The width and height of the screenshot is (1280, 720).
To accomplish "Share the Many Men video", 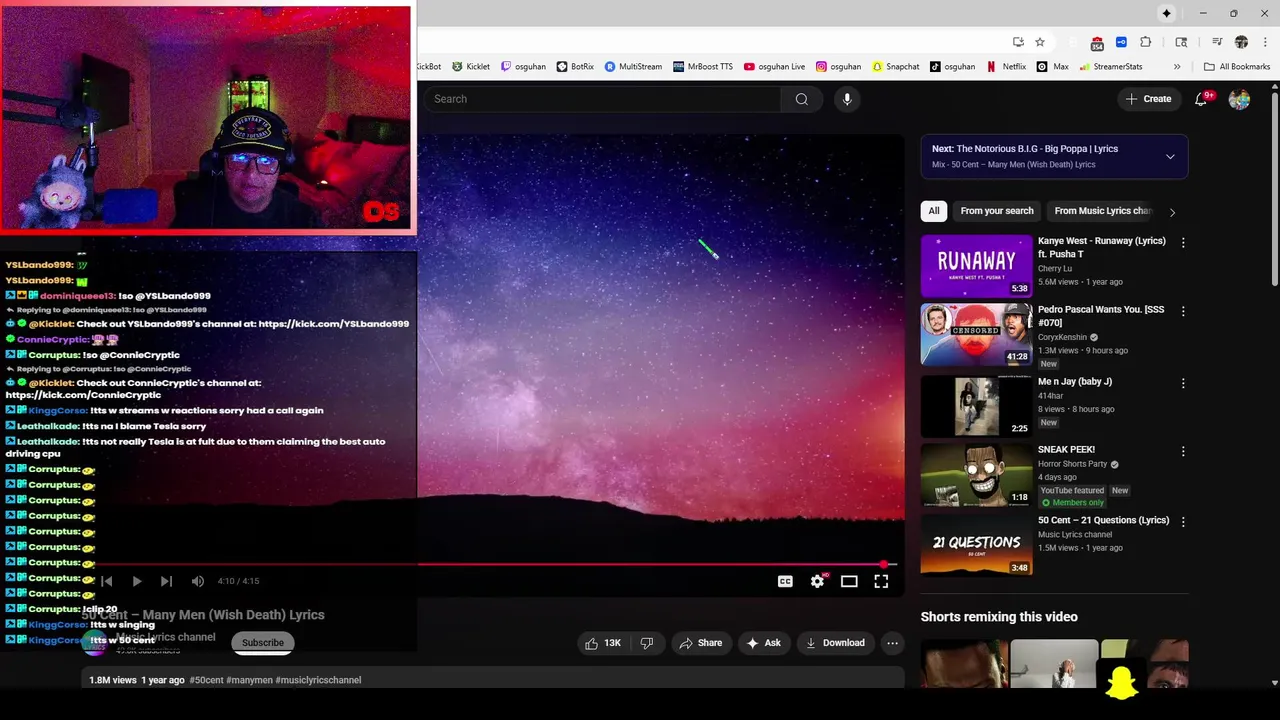I will pos(700,643).
